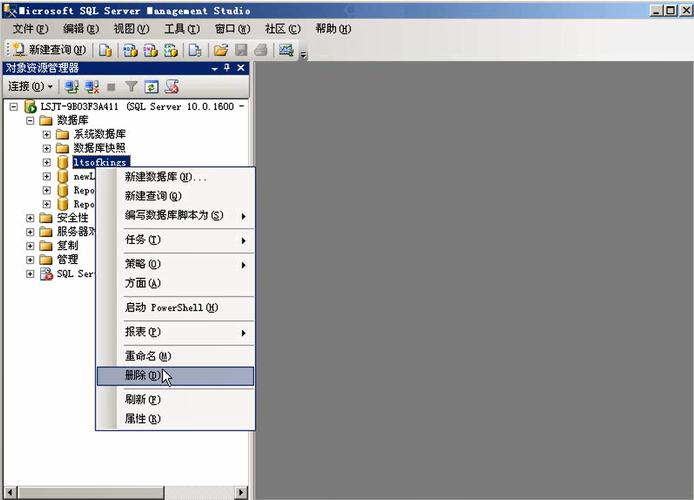Click the New Query (新建查询) toolbar button
Viewport: 694px width, 500px height.
[49, 50]
